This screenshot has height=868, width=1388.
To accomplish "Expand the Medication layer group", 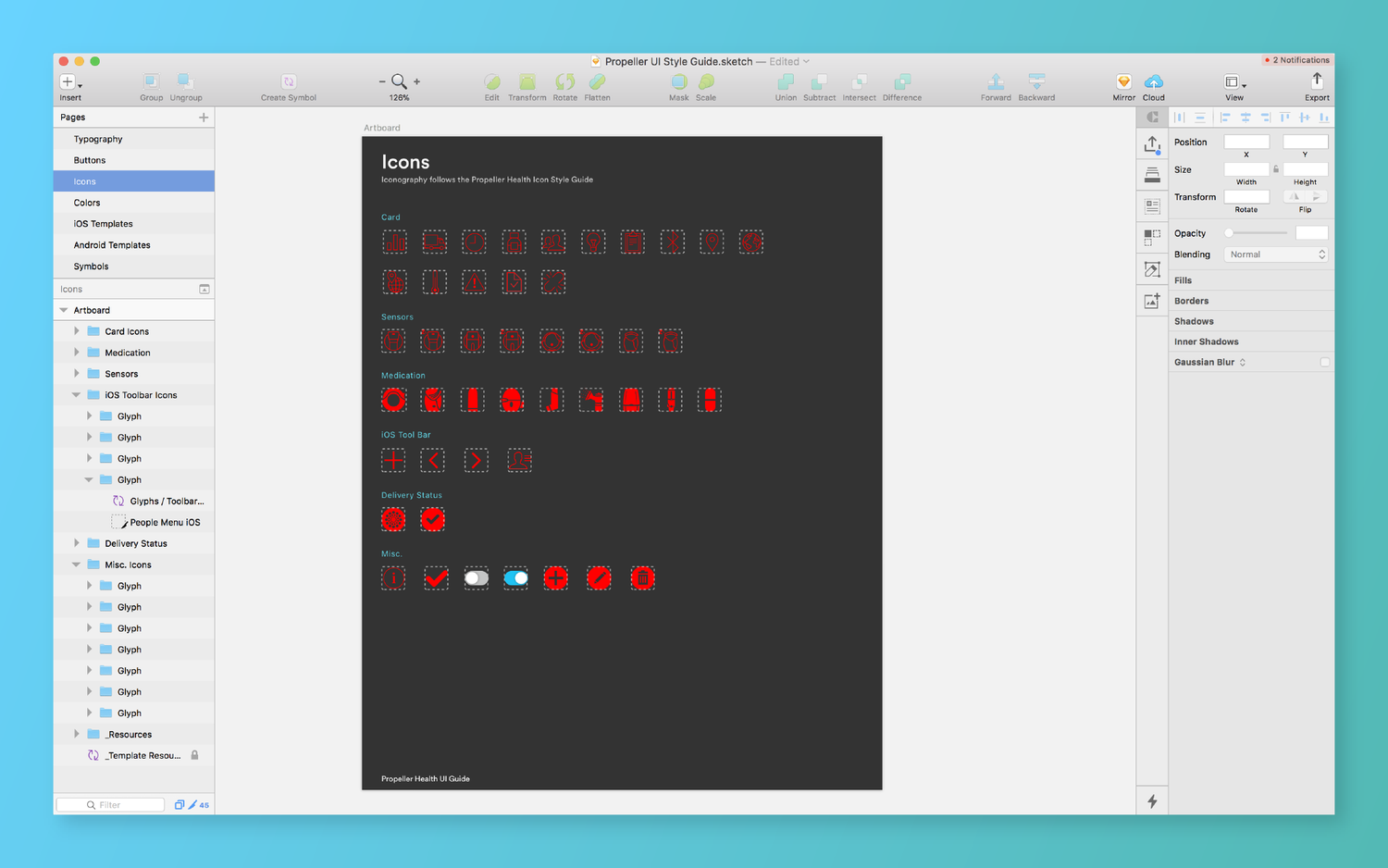I will tap(77, 352).
